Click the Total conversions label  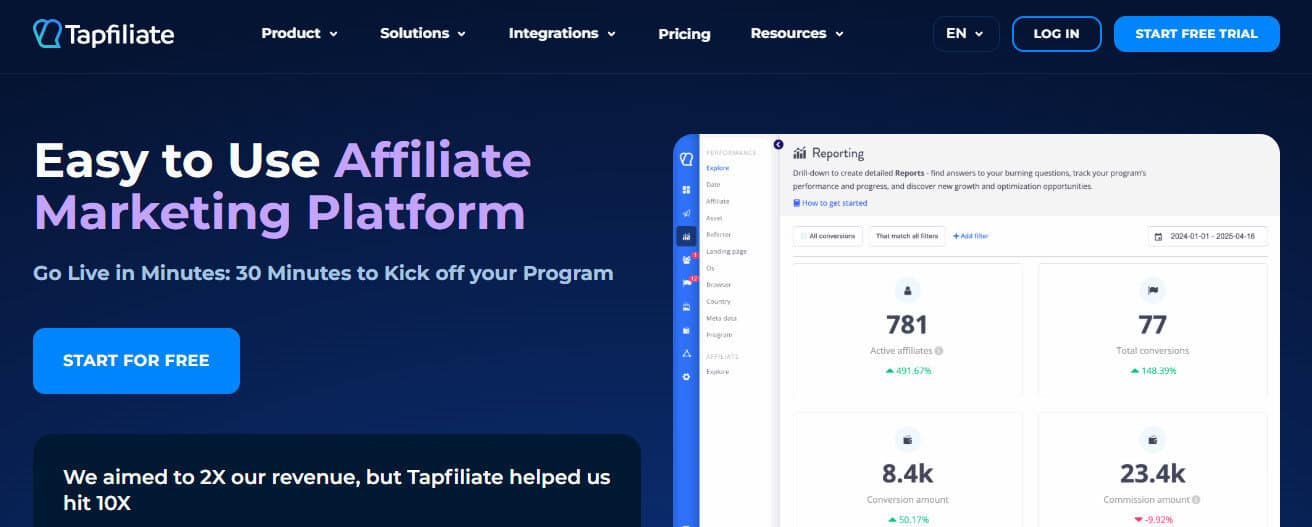(x=1152, y=351)
